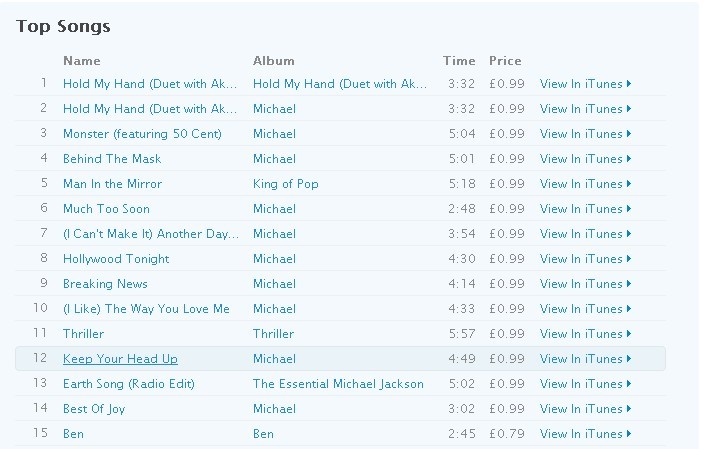716x449 pixels.
Task: Open 'The Essential Michael Jackson' album
Action: (x=338, y=384)
